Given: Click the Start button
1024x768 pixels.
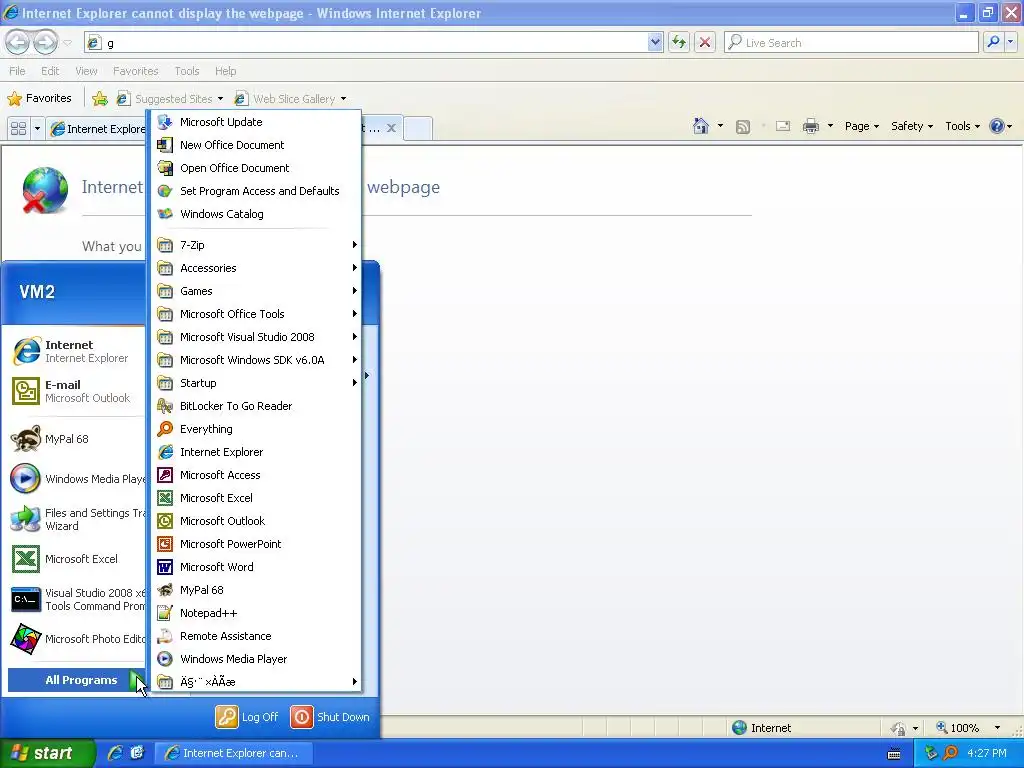Looking at the screenshot, I should pyautogui.click(x=47, y=753).
